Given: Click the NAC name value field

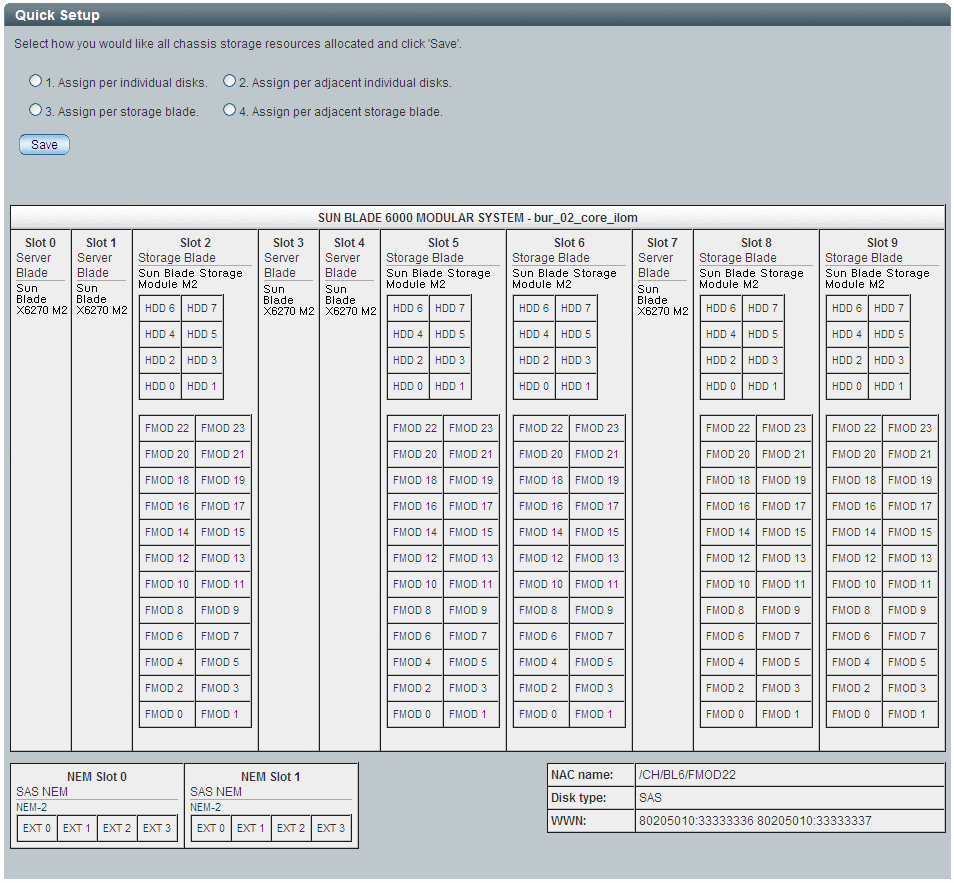Looking at the screenshot, I should pyautogui.click(x=790, y=775).
